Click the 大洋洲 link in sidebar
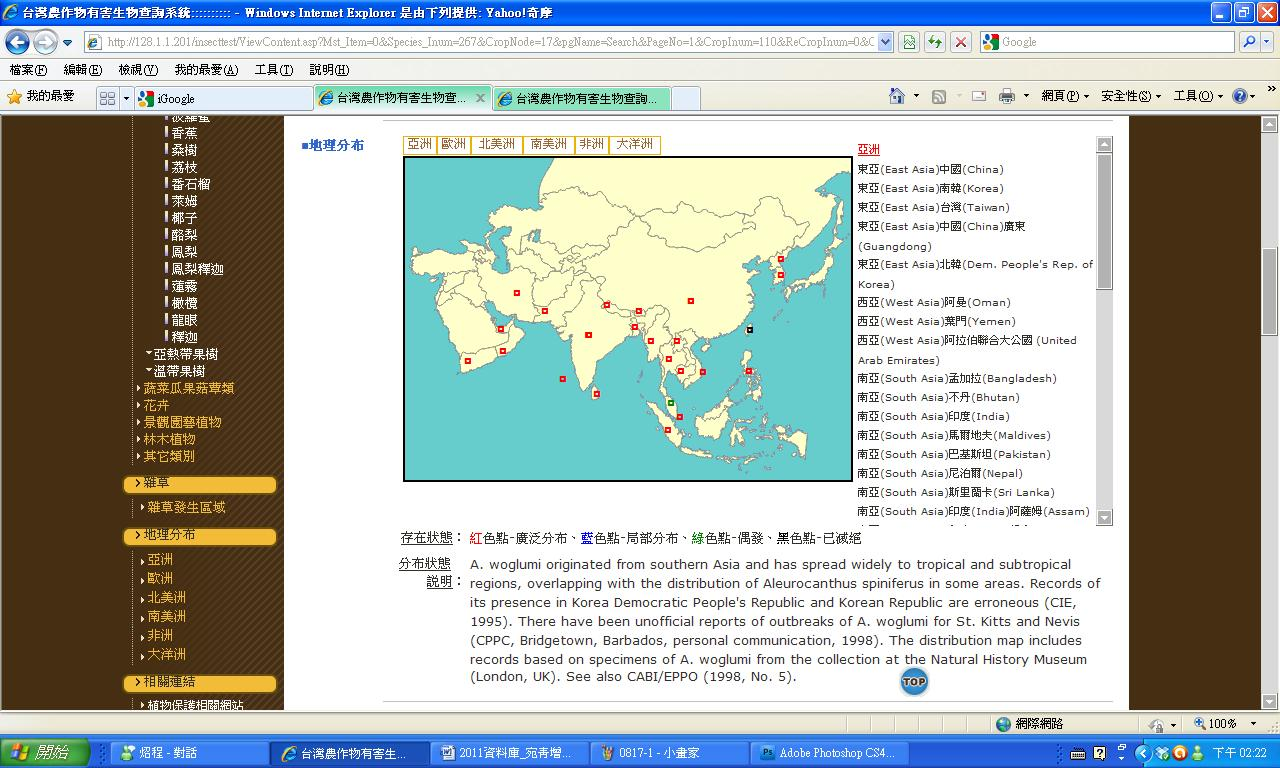The width and height of the screenshot is (1280, 768). 166,654
